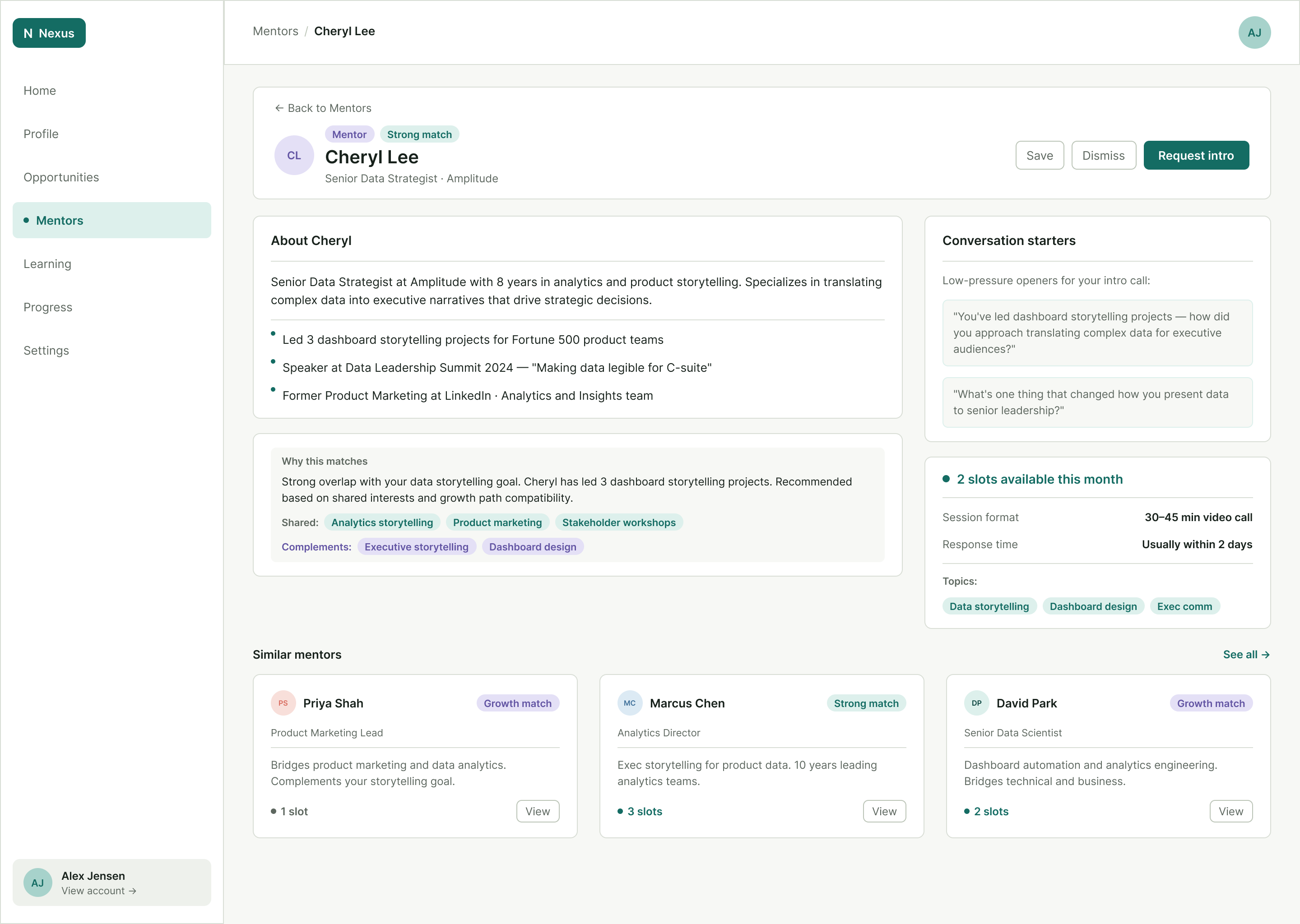Click Alex Jensen's sidebar avatar
The width and height of the screenshot is (1300, 924).
click(37, 882)
